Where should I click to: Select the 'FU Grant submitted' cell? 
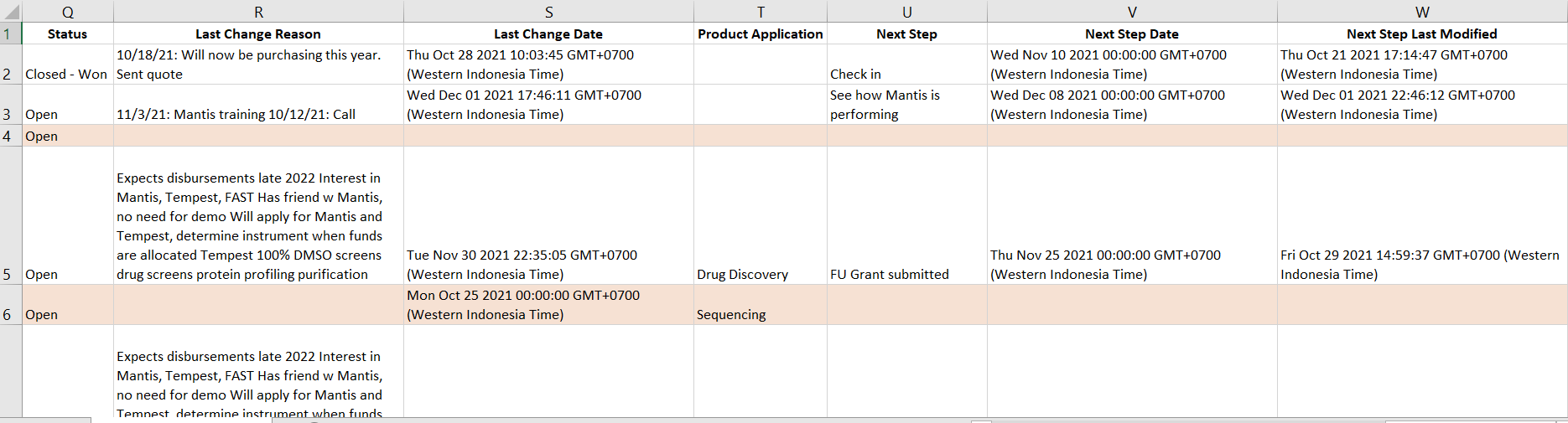907,215
